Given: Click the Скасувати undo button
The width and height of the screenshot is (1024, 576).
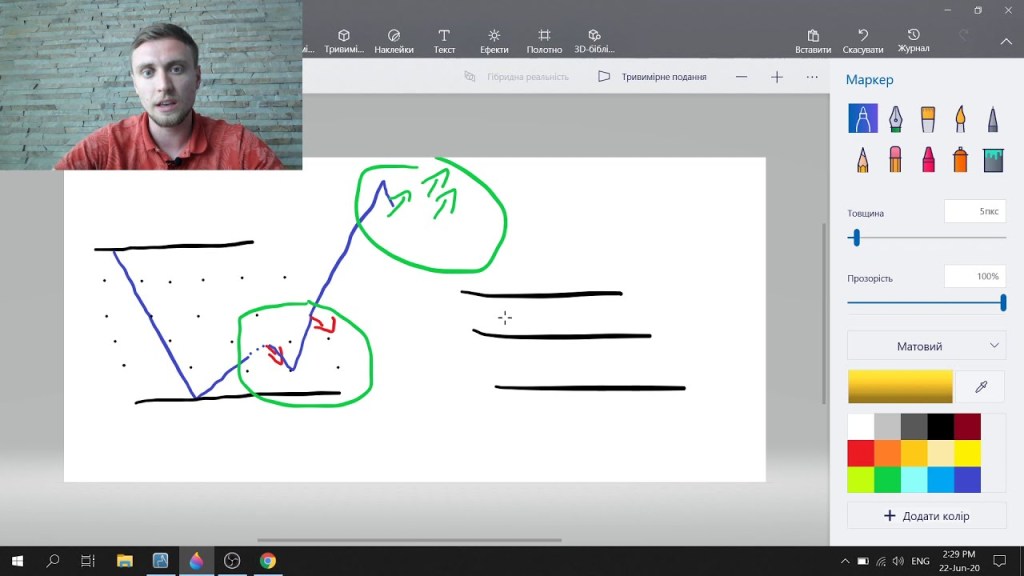Looking at the screenshot, I should pos(862,41).
